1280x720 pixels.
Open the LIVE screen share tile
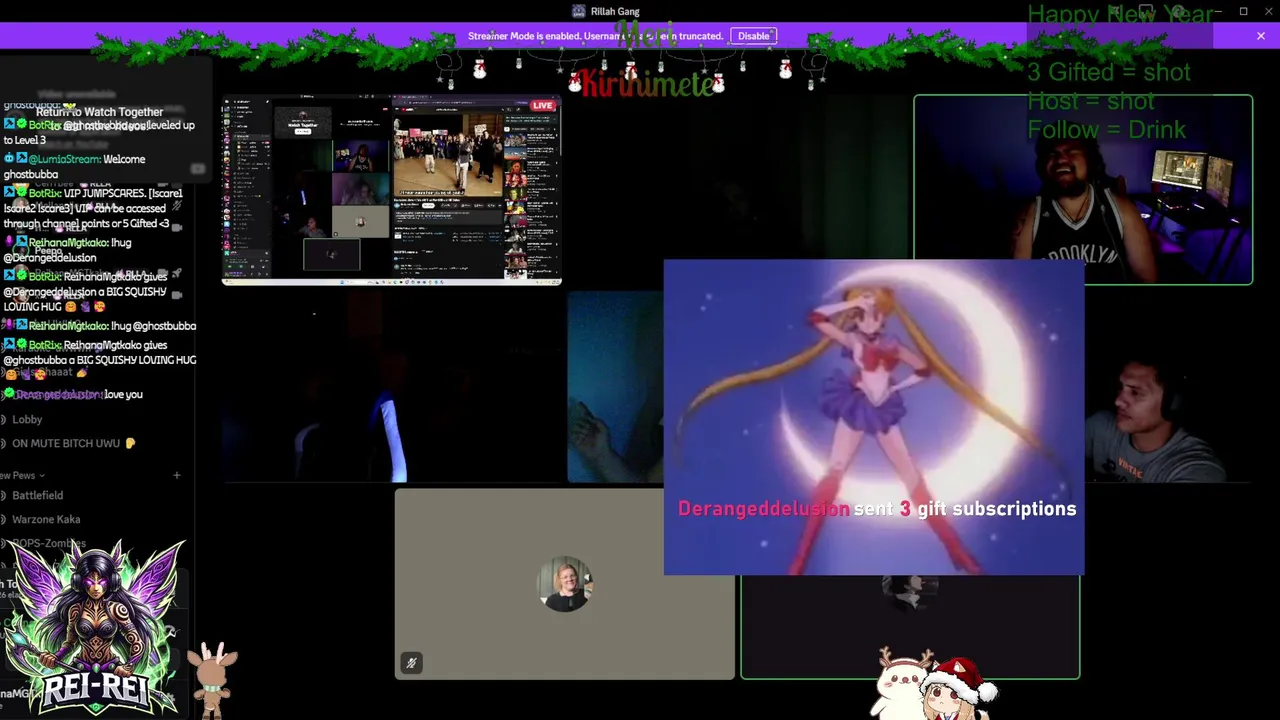point(391,190)
